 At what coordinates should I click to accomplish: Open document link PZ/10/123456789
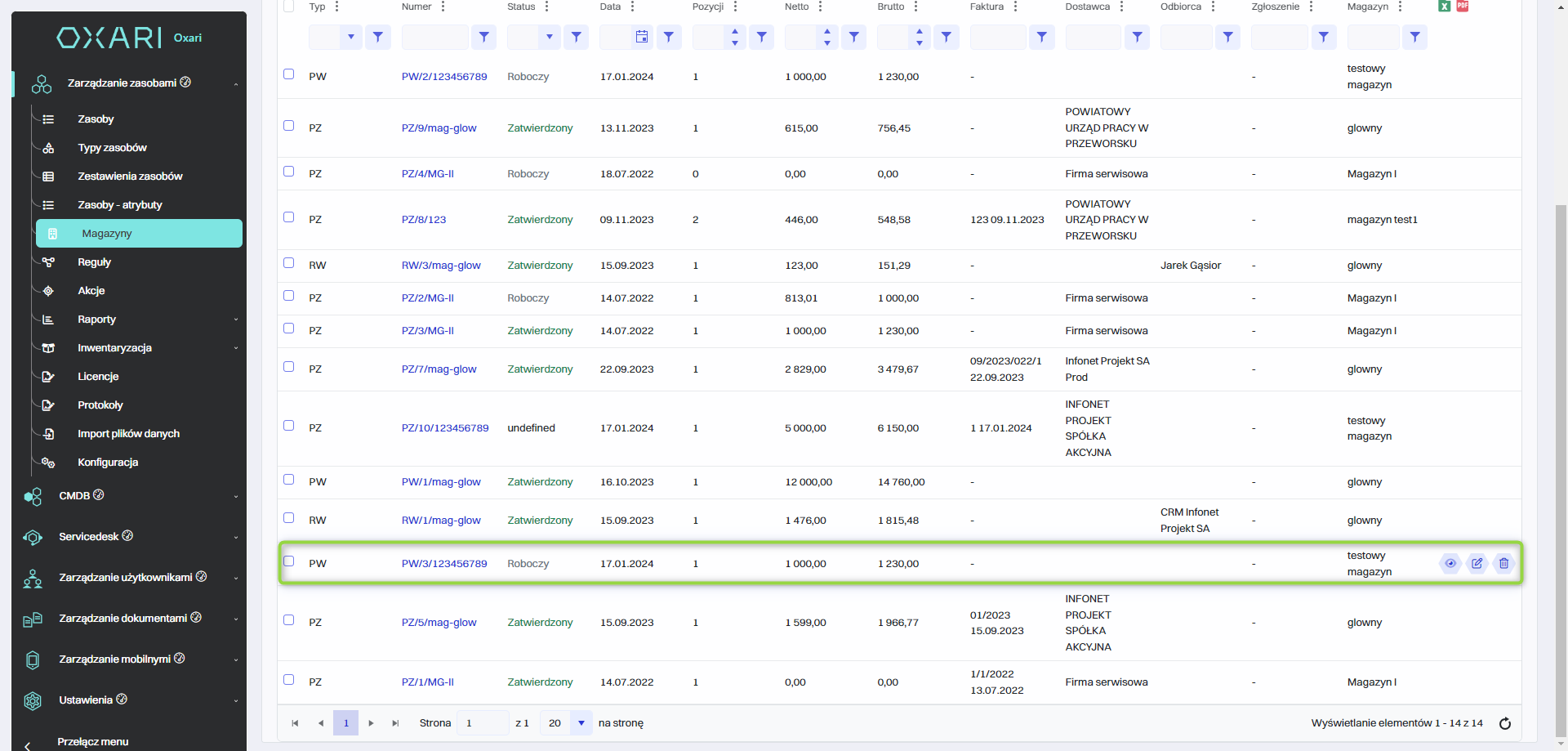(x=445, y=428)
